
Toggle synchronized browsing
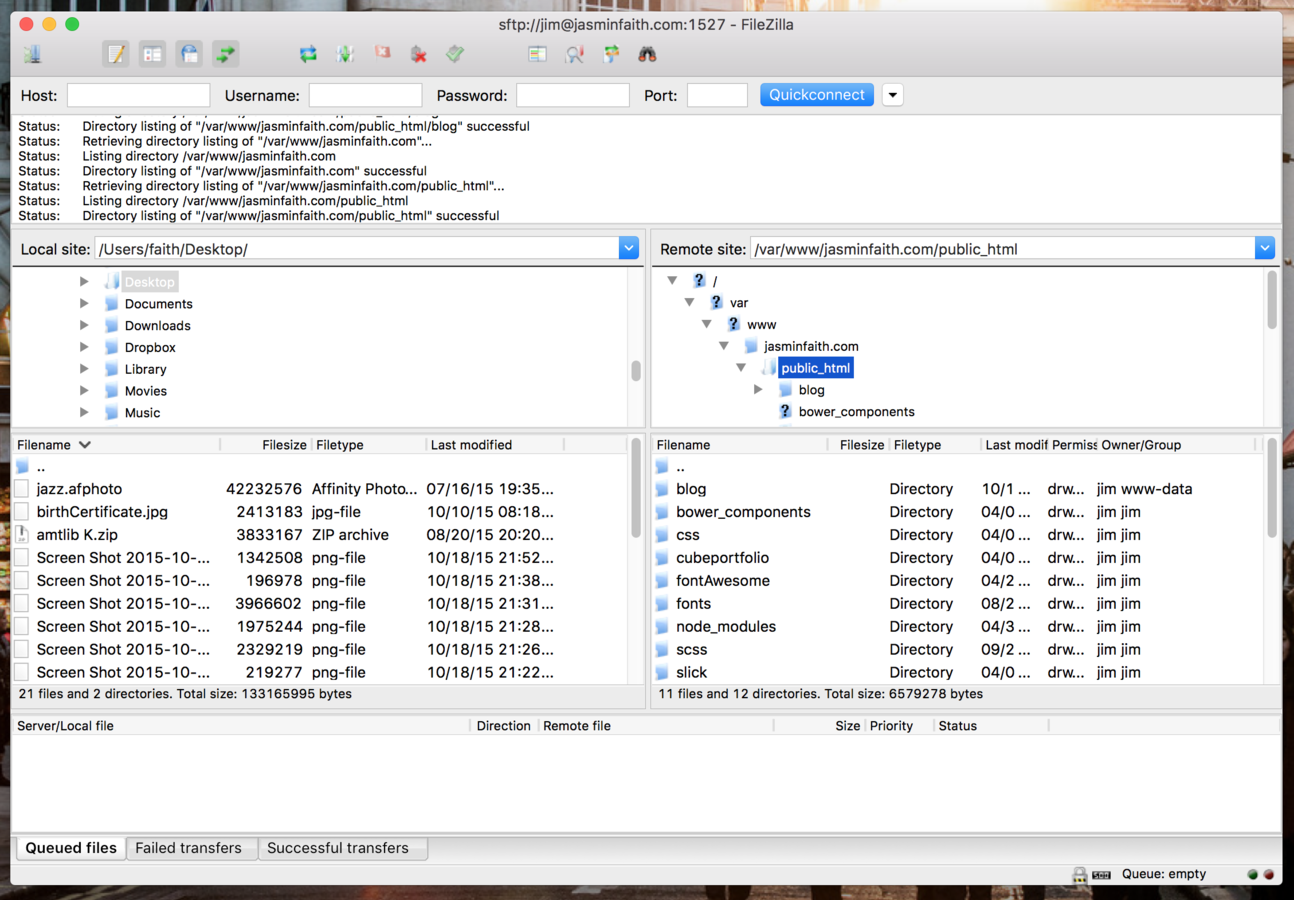[x=611, y=54]
